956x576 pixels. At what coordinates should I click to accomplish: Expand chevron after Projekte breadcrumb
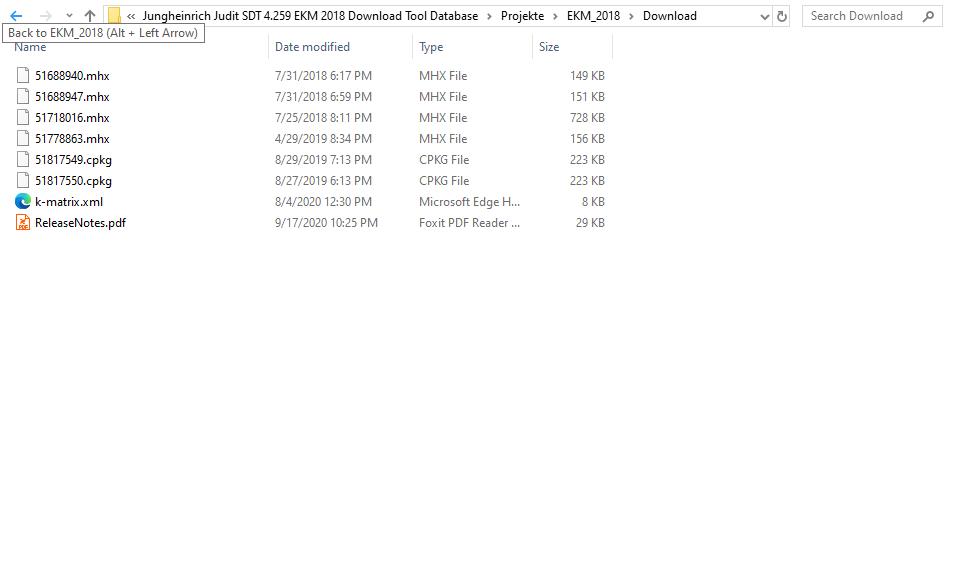click(555, 16)
